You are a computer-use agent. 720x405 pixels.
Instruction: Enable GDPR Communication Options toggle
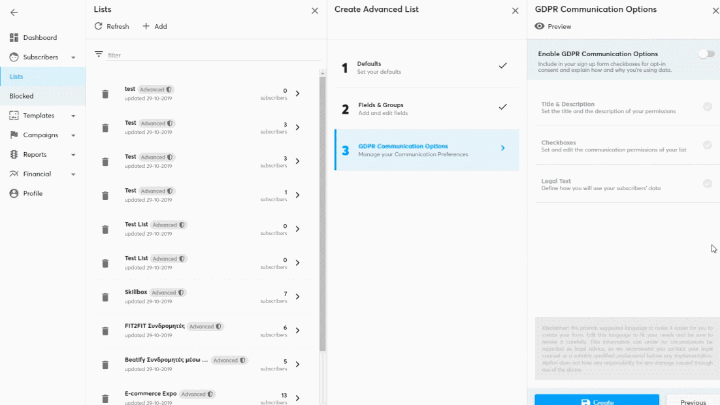coord(706,54)
